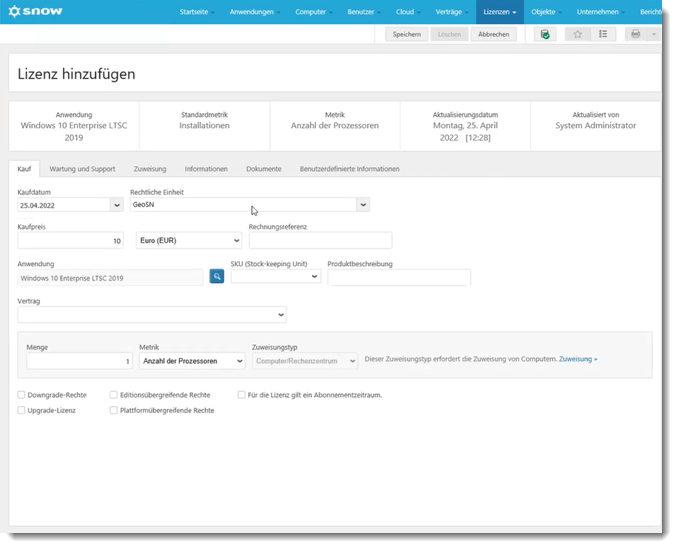Click the Löschen button

coord(449,34)
